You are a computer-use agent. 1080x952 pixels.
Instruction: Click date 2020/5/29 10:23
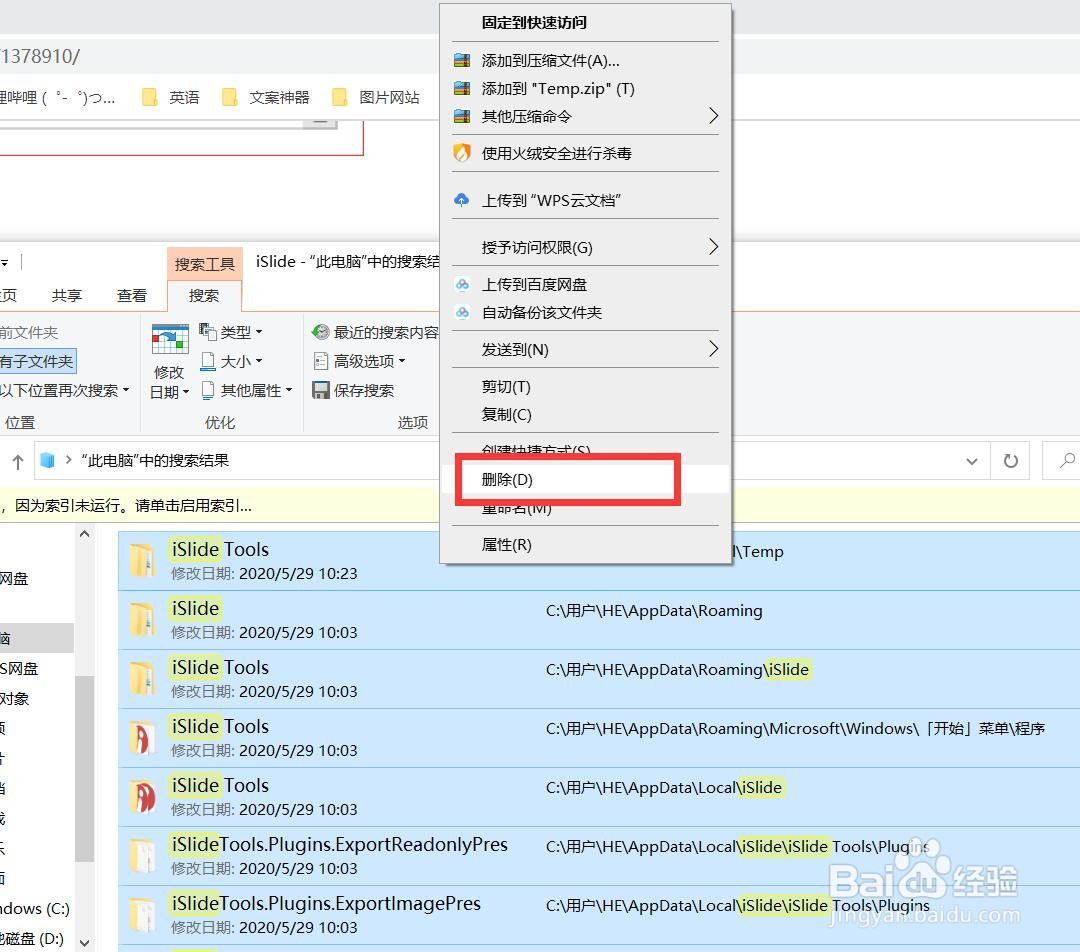coord(298,573)
